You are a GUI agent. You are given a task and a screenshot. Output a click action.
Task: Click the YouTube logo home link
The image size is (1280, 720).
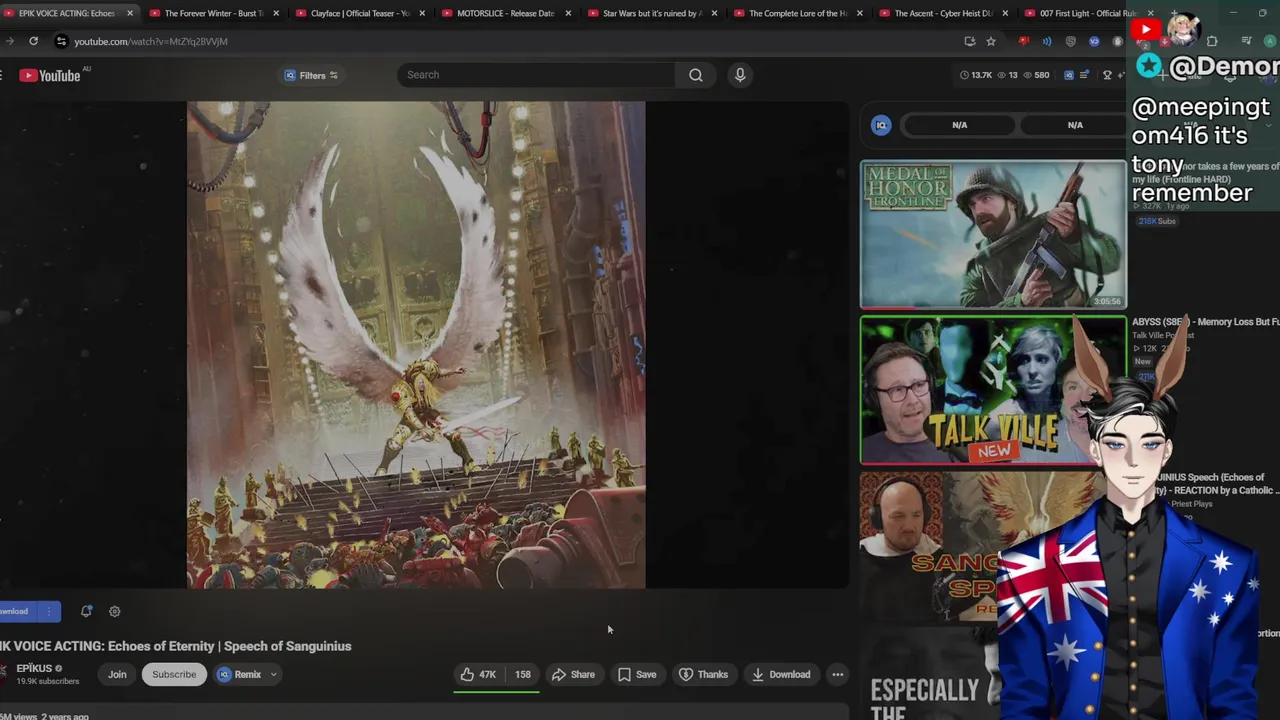tap(49, 75)
